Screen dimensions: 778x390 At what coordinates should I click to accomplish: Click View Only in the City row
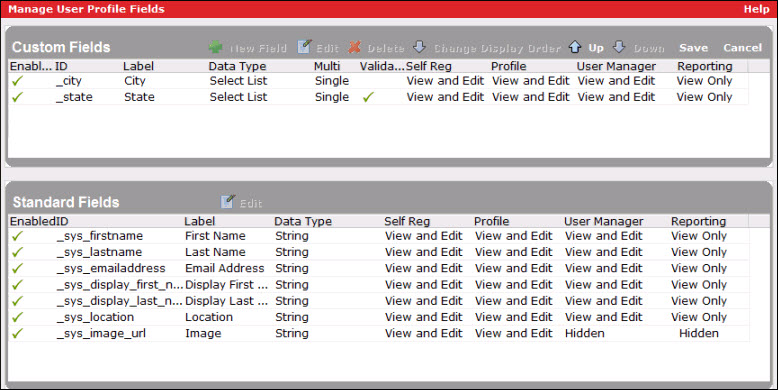pyautogui.click(x=704, y=81)
